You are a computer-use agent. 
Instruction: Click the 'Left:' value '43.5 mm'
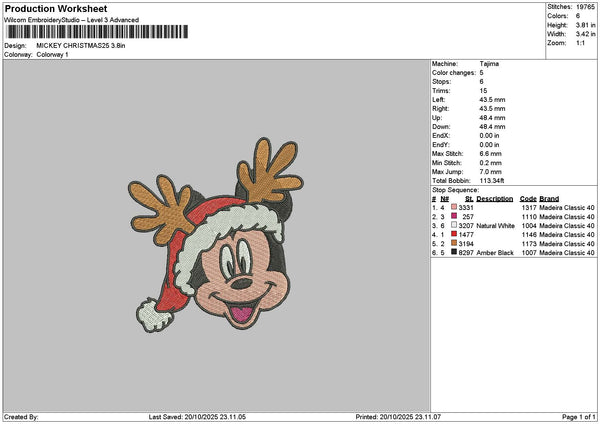[492, 100]
